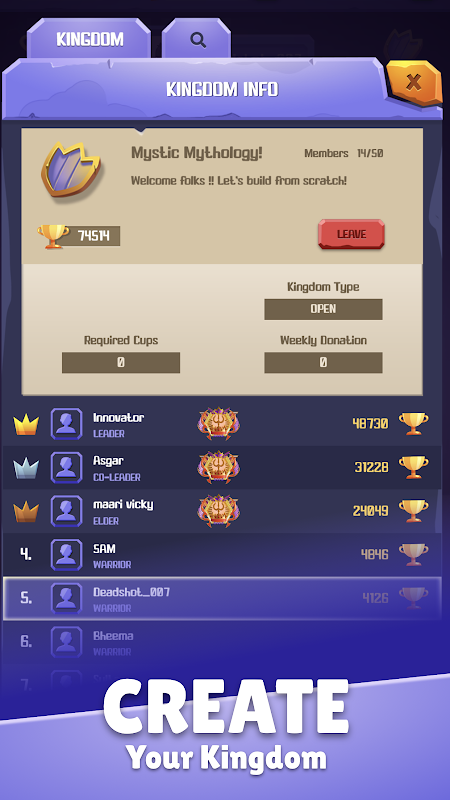The image size is (450, 800).
Task: Open SAM's profile avatar
Action: click(66, 555)
